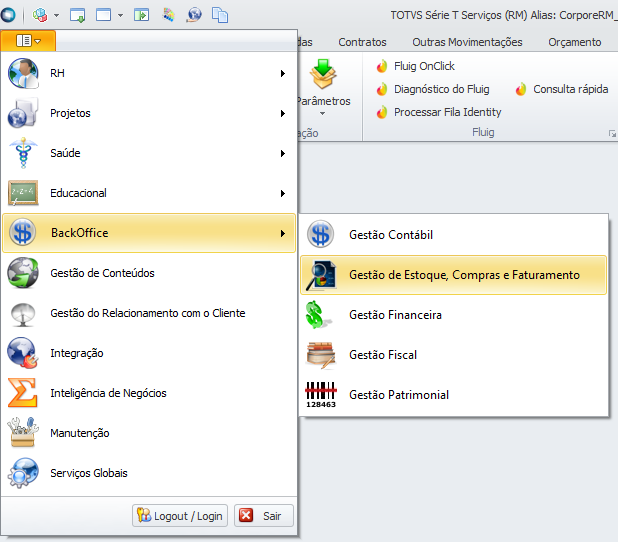Switch to the Orçamento ribbon tab

[575, 42]
